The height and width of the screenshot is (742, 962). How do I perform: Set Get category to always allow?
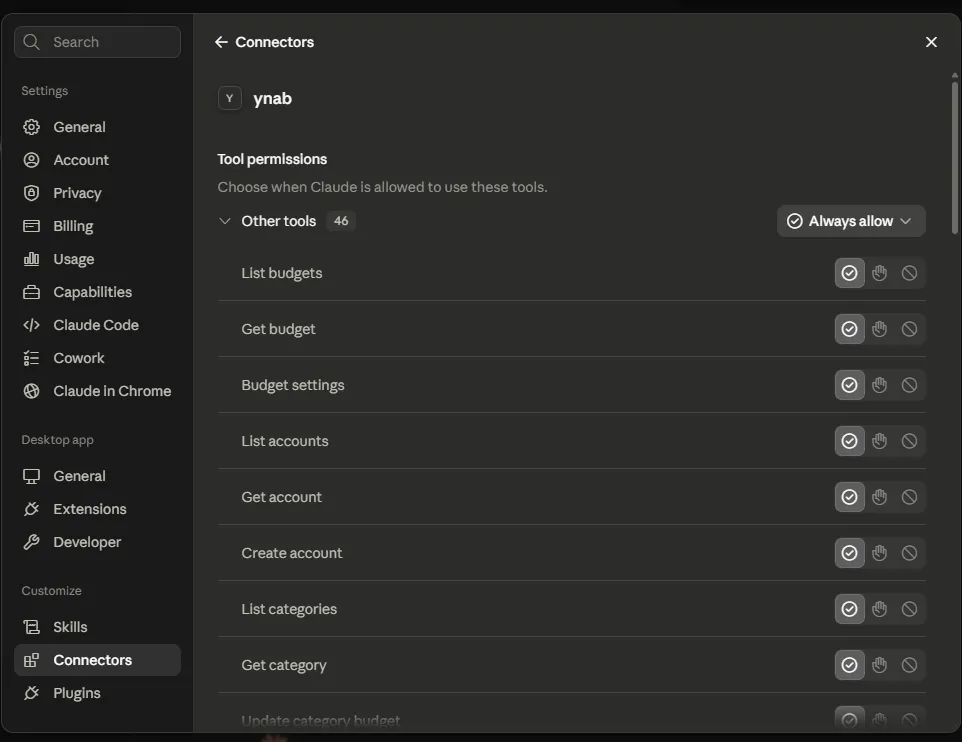(x=849, y=665)
